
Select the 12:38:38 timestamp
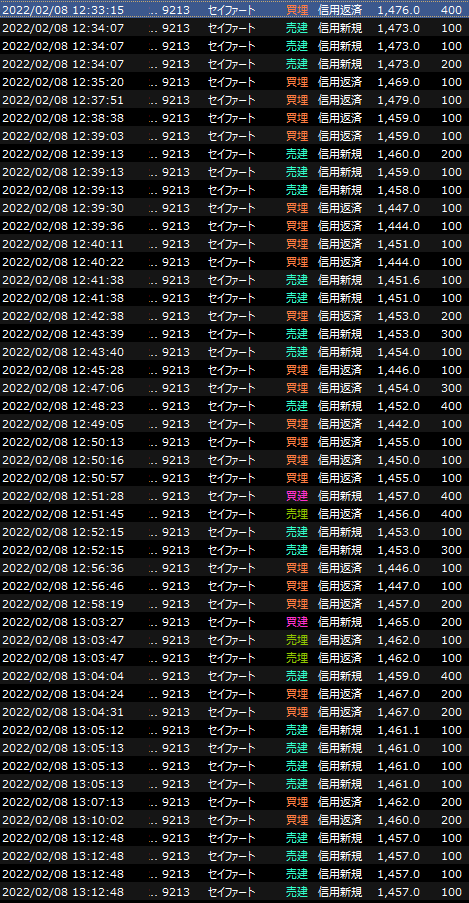(63, 118)
